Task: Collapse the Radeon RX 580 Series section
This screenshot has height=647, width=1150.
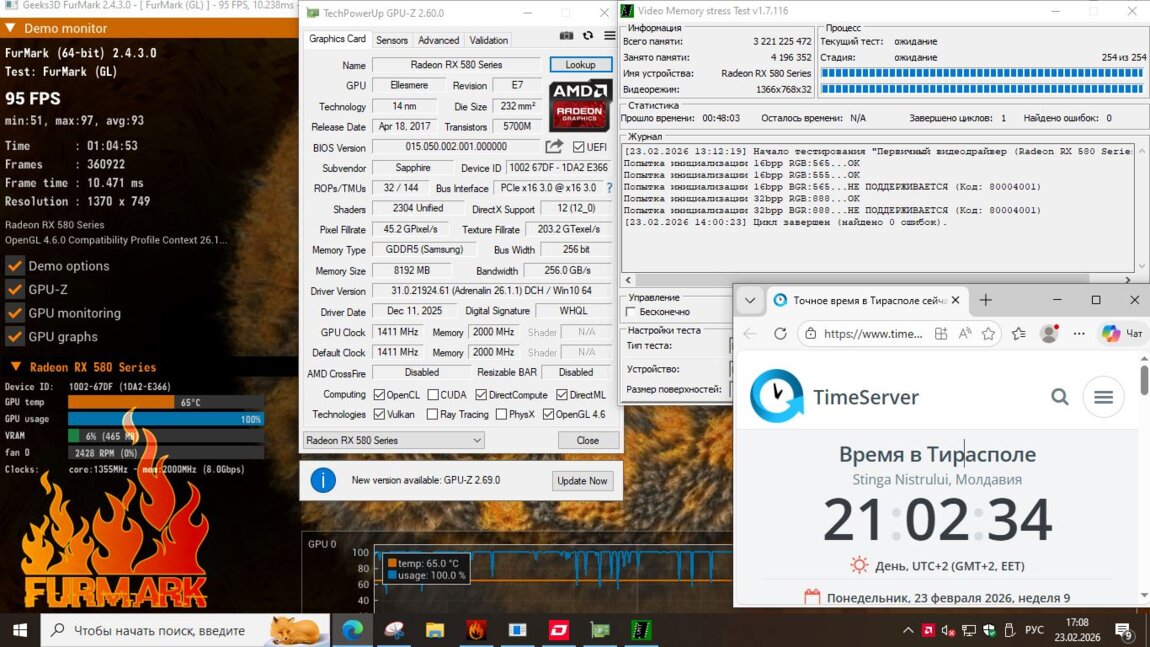Action: point(15,367)
